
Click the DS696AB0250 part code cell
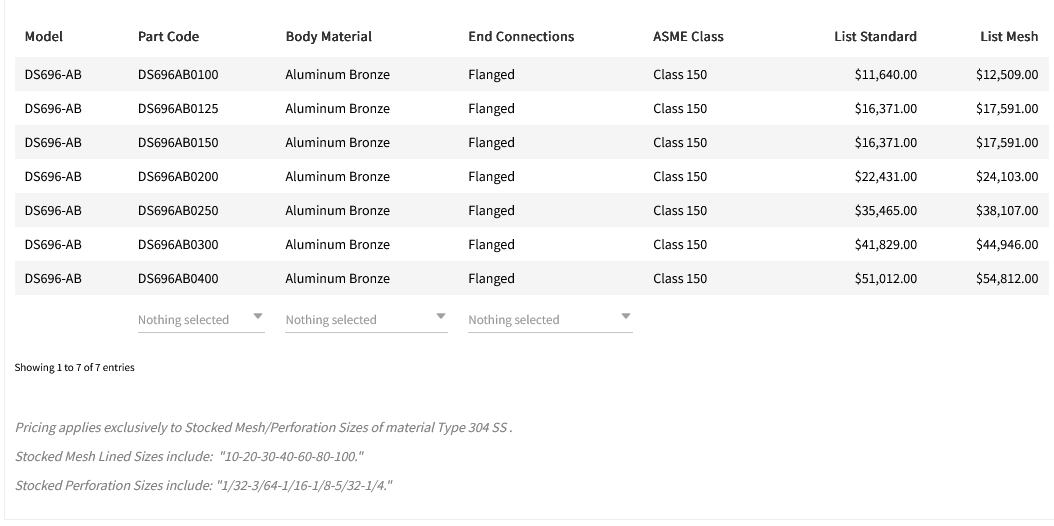coord(178,211)
